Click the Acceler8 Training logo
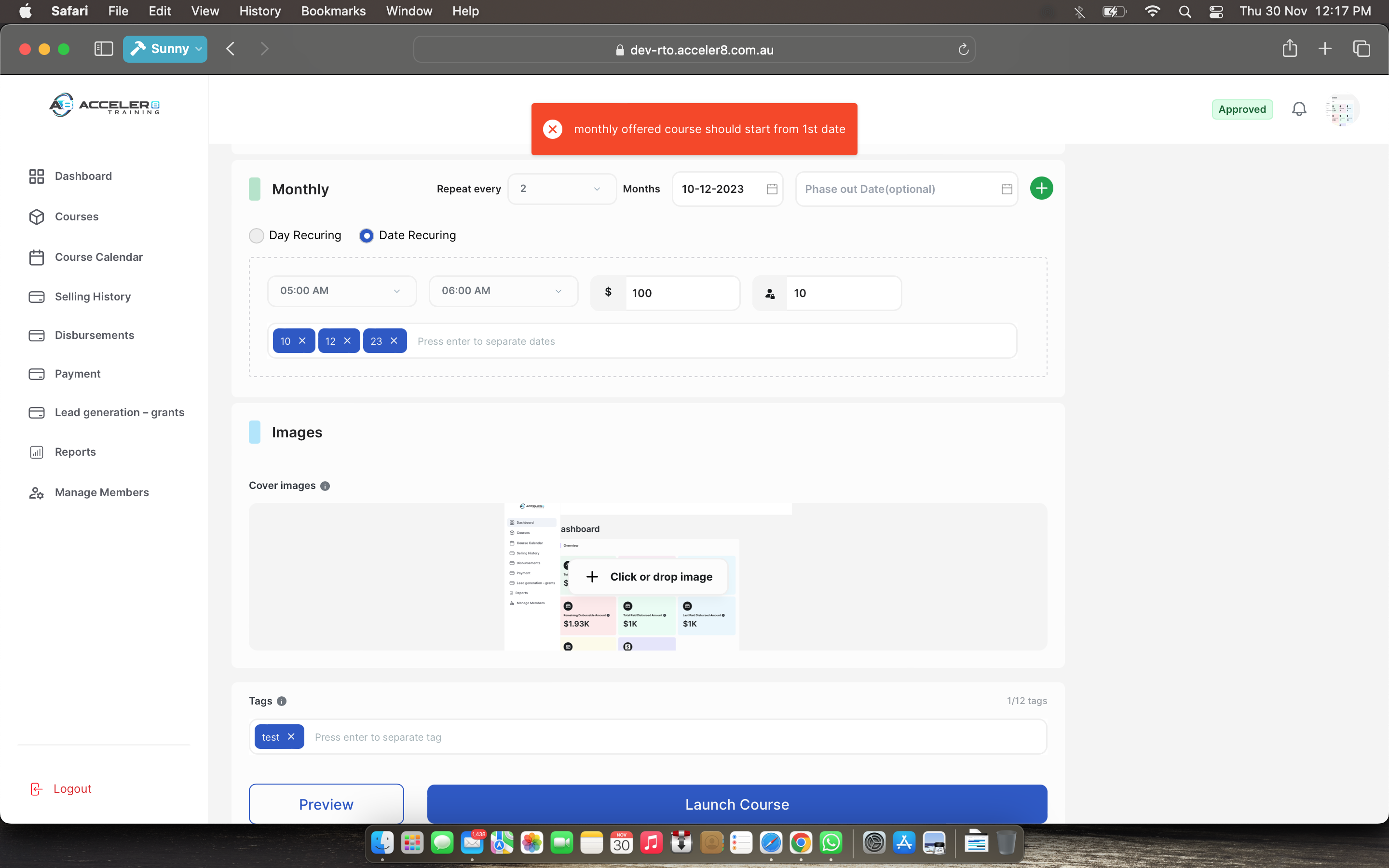Viewport: 1389px width, 868px height. [x=105, y=105]
